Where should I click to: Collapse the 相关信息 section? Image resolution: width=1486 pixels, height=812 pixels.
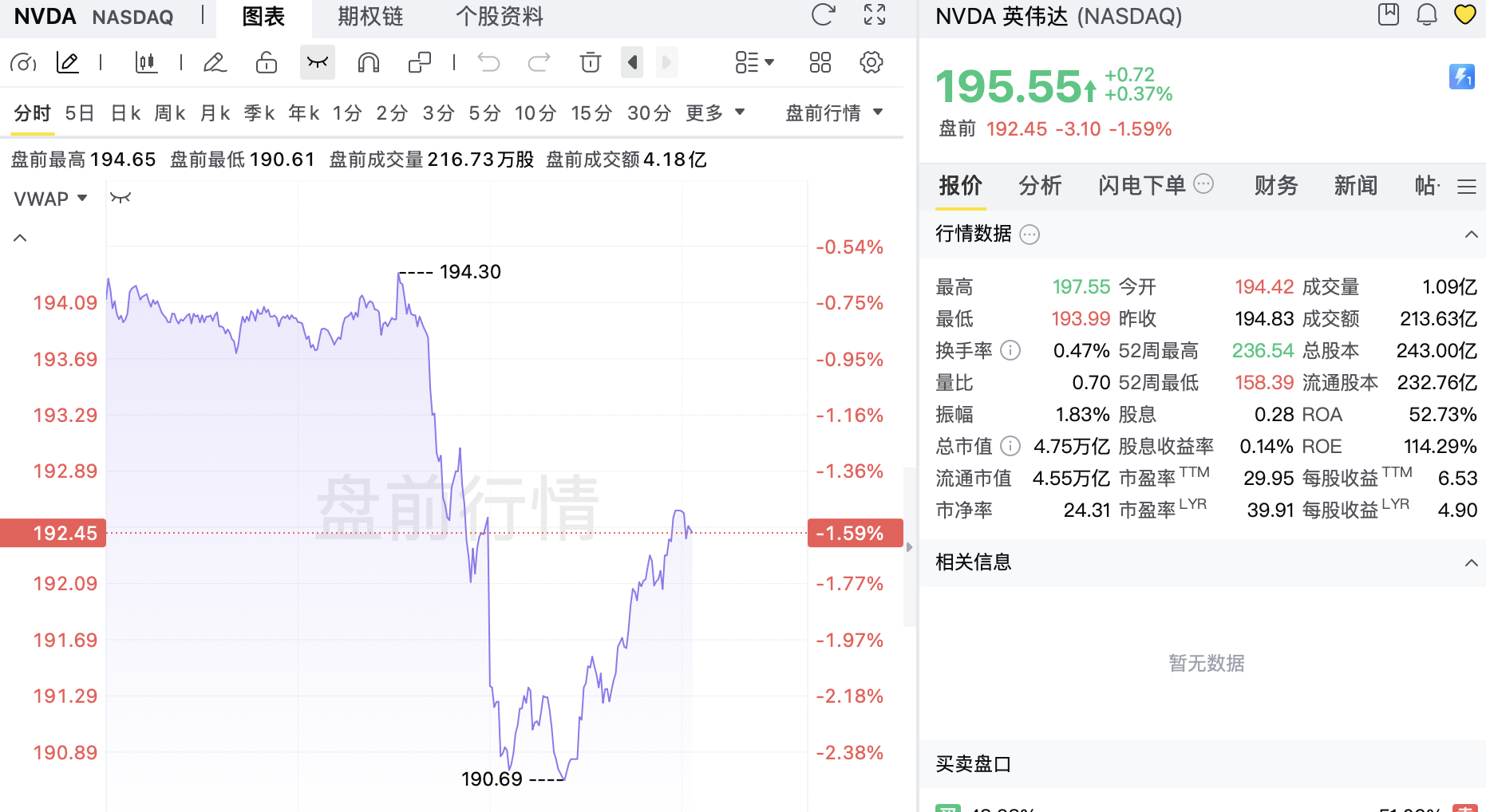1471,563
